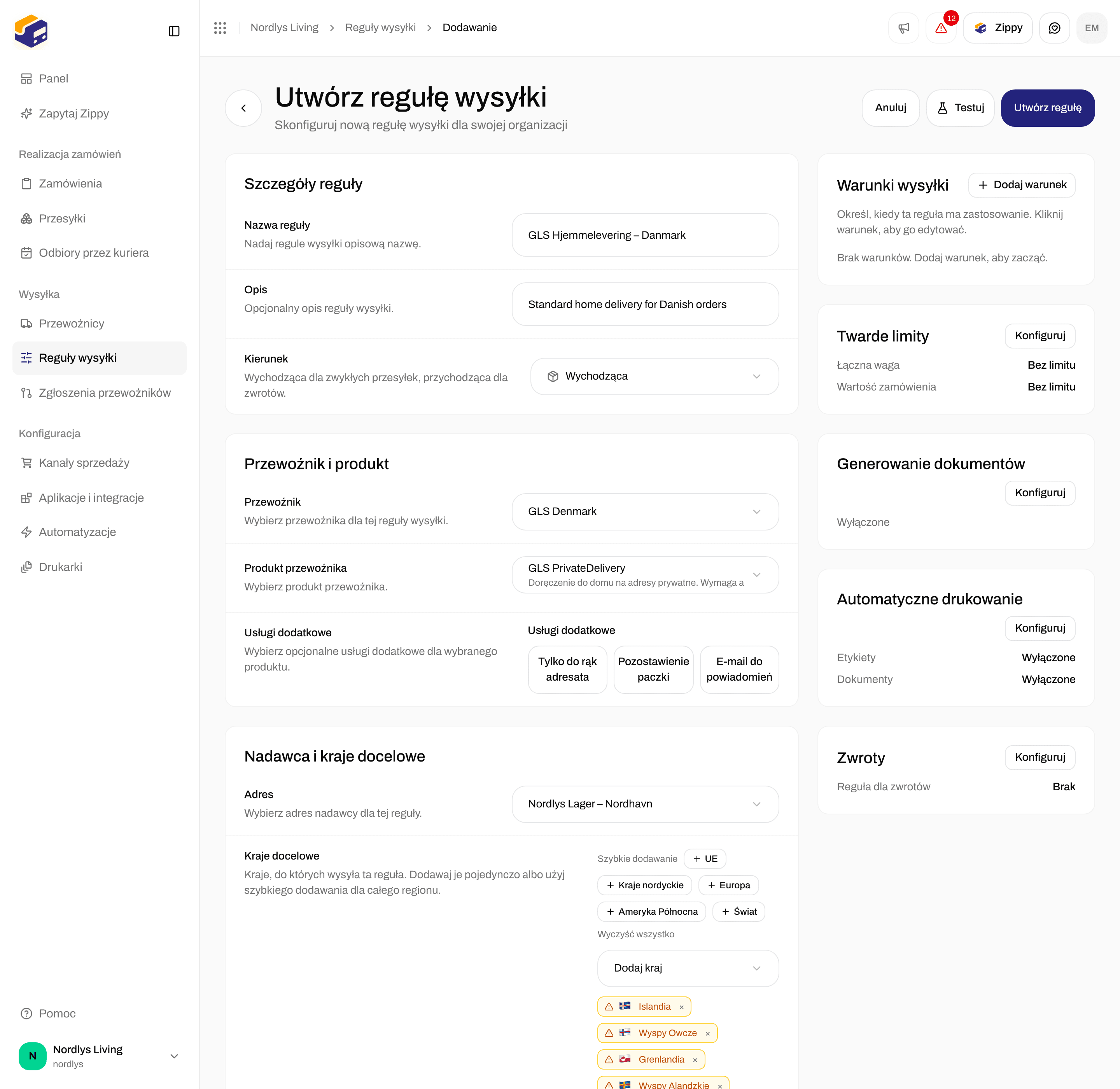
Task: Open Aplikacje i integracje
Action: coord(100,497)
